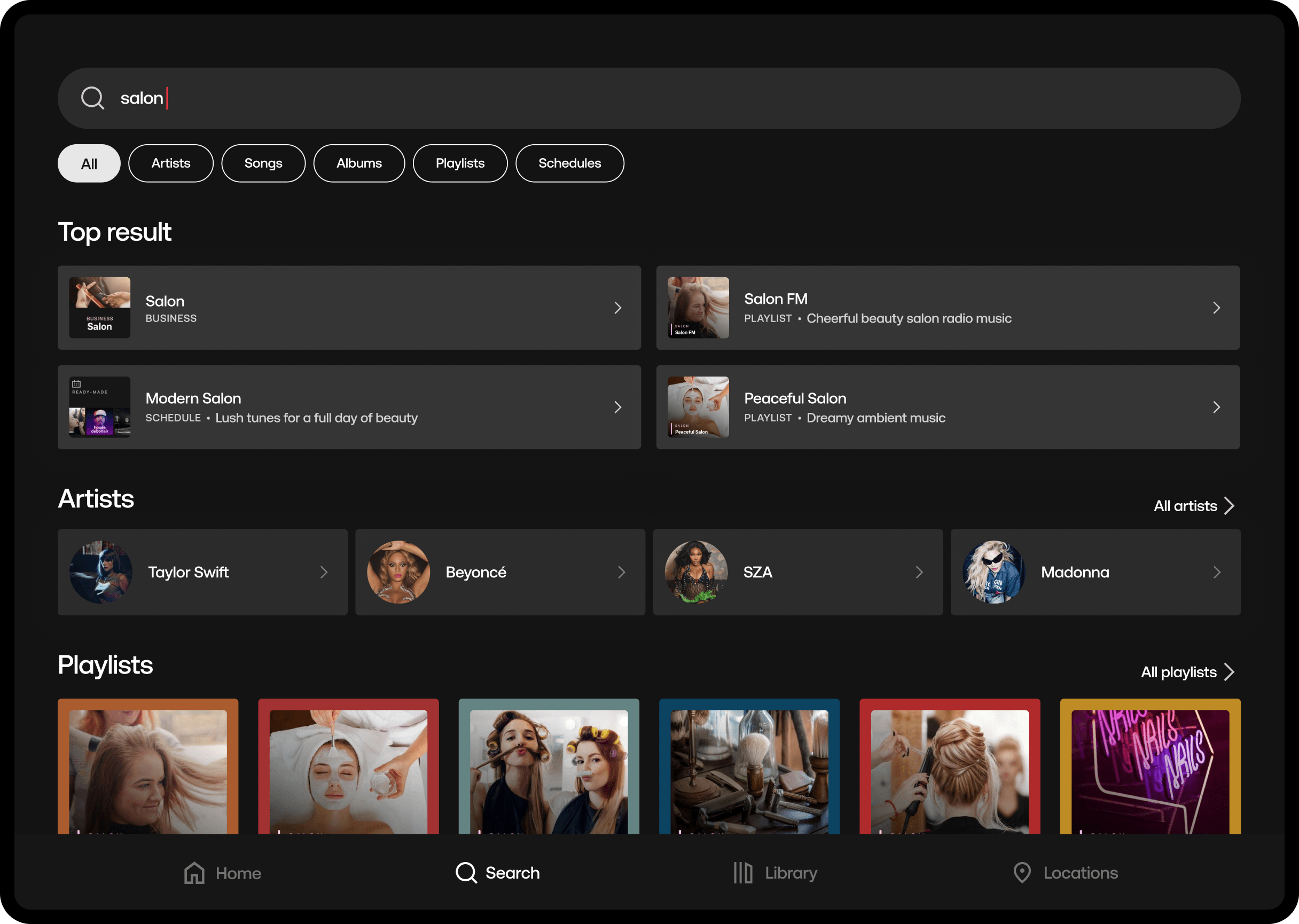Select Madonna's circular avatar
The image size is (1299, 924).
(x=993, y=572)
